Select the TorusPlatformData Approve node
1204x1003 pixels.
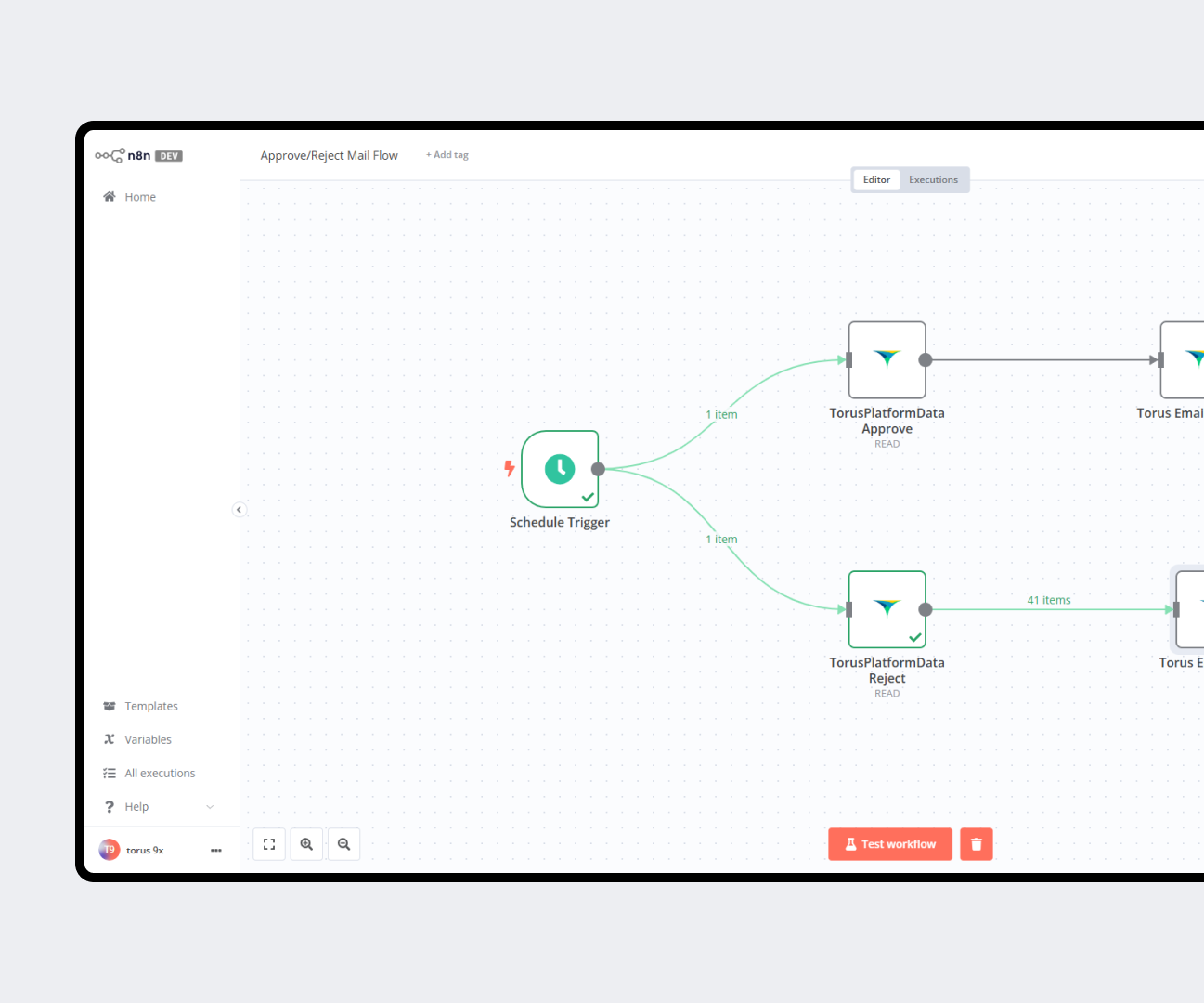pos(887,360)
